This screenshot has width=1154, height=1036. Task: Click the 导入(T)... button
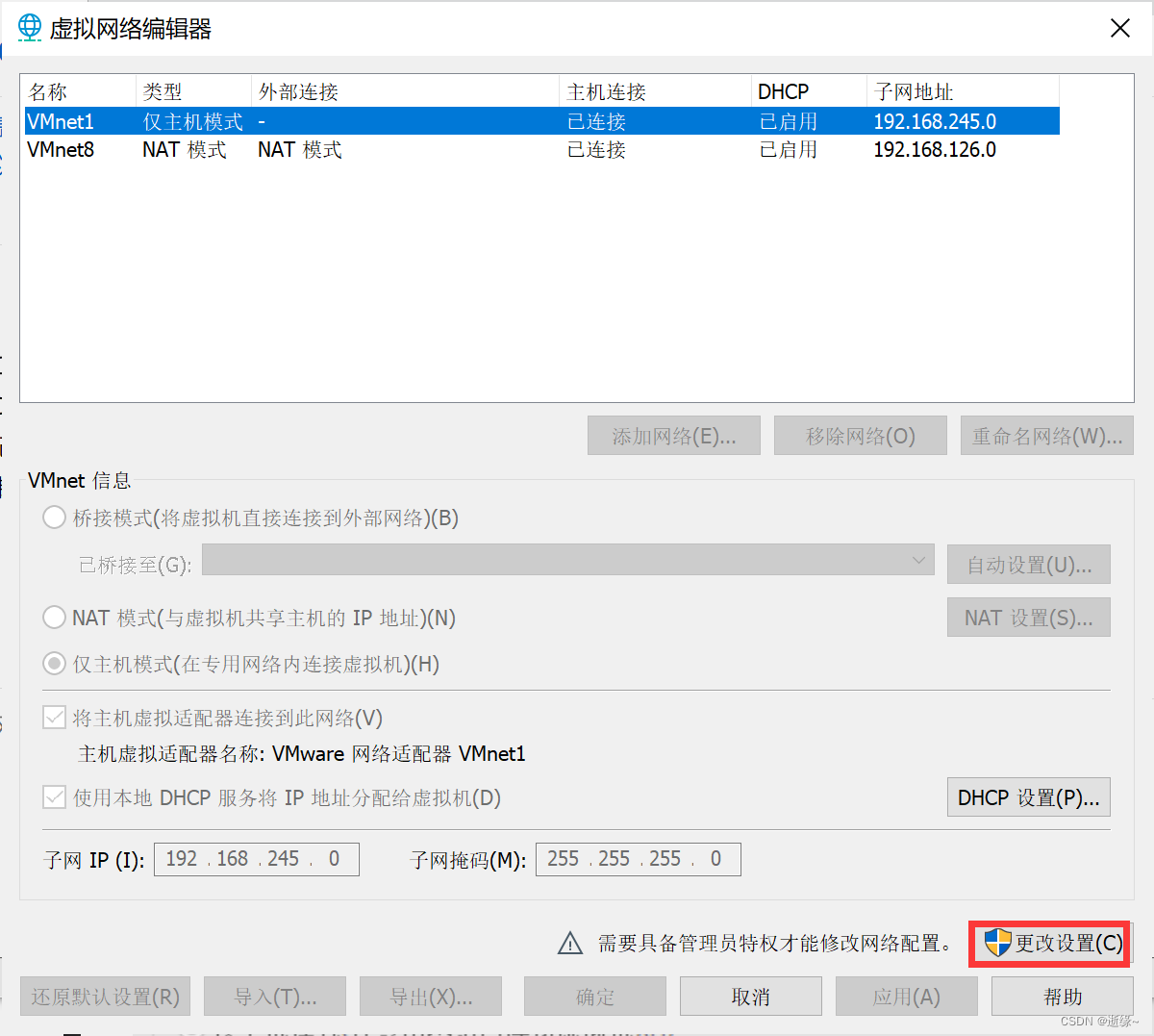275,997
